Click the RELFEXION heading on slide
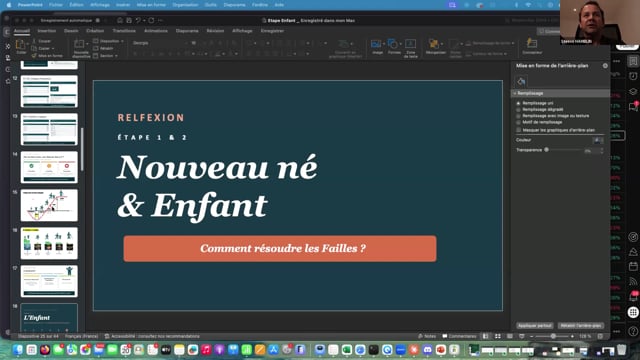The image size is (640, 360). coord(151,118)
